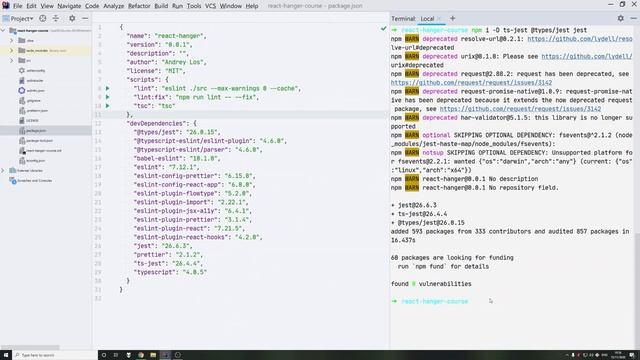Open Chrome from the taskbar
Screen dimensions: 640x360
pyautogui.click(x=141, y=355)
